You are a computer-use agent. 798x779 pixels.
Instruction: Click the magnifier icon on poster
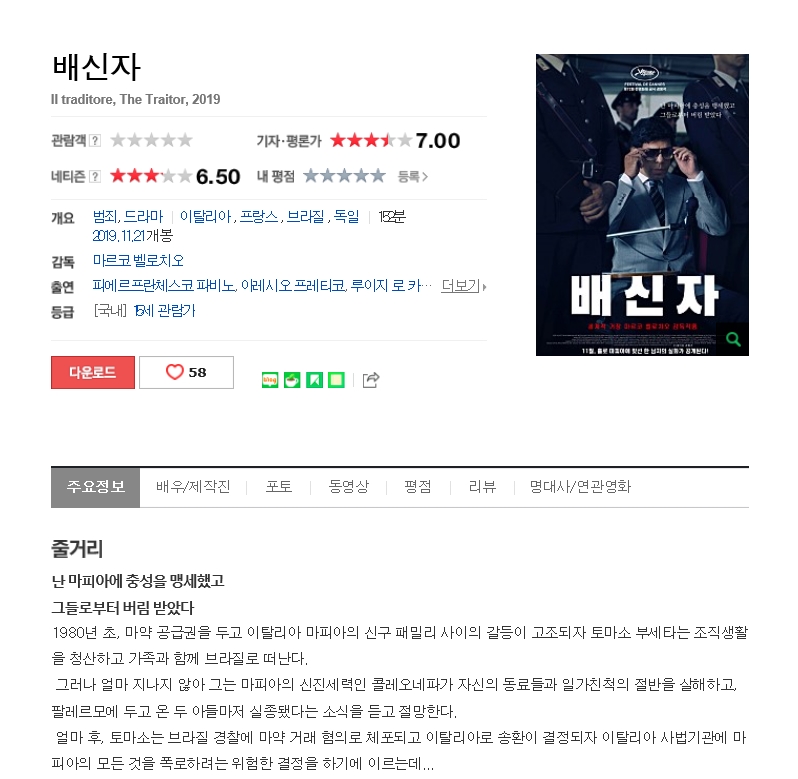[x=733, y=339]
